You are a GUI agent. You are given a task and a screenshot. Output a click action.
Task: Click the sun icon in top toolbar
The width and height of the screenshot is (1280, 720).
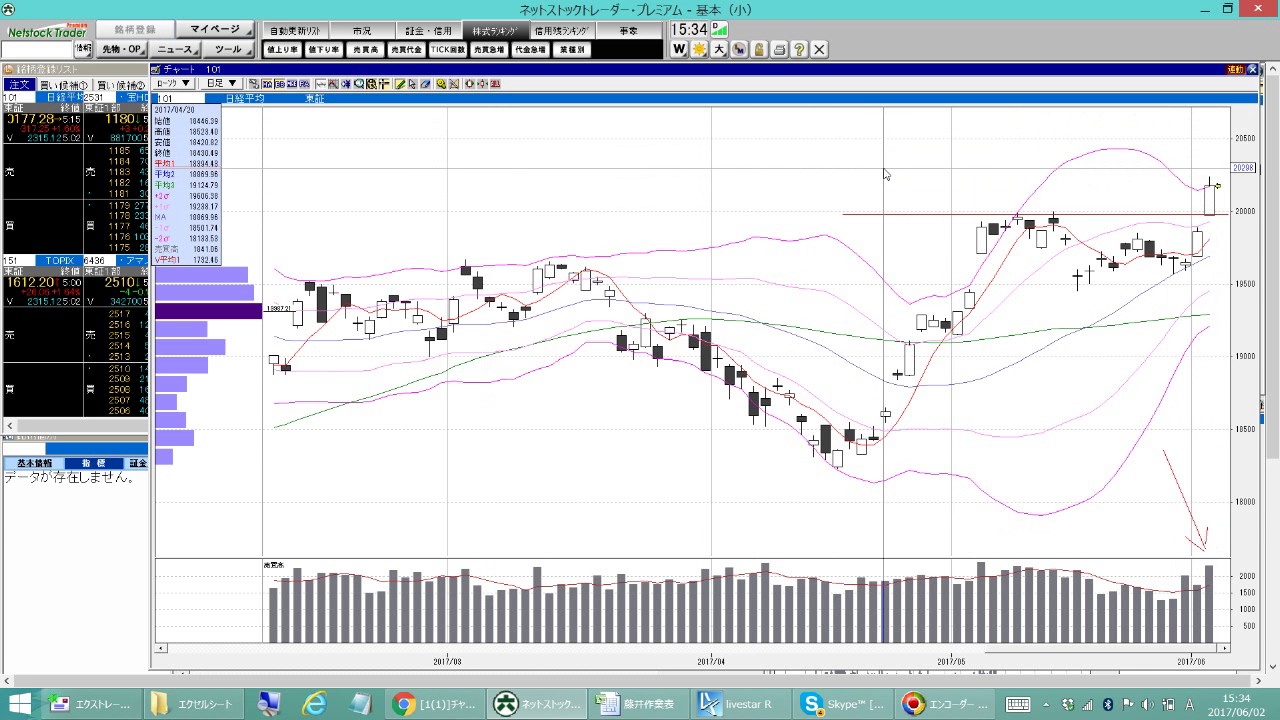[x=699, y=49]
